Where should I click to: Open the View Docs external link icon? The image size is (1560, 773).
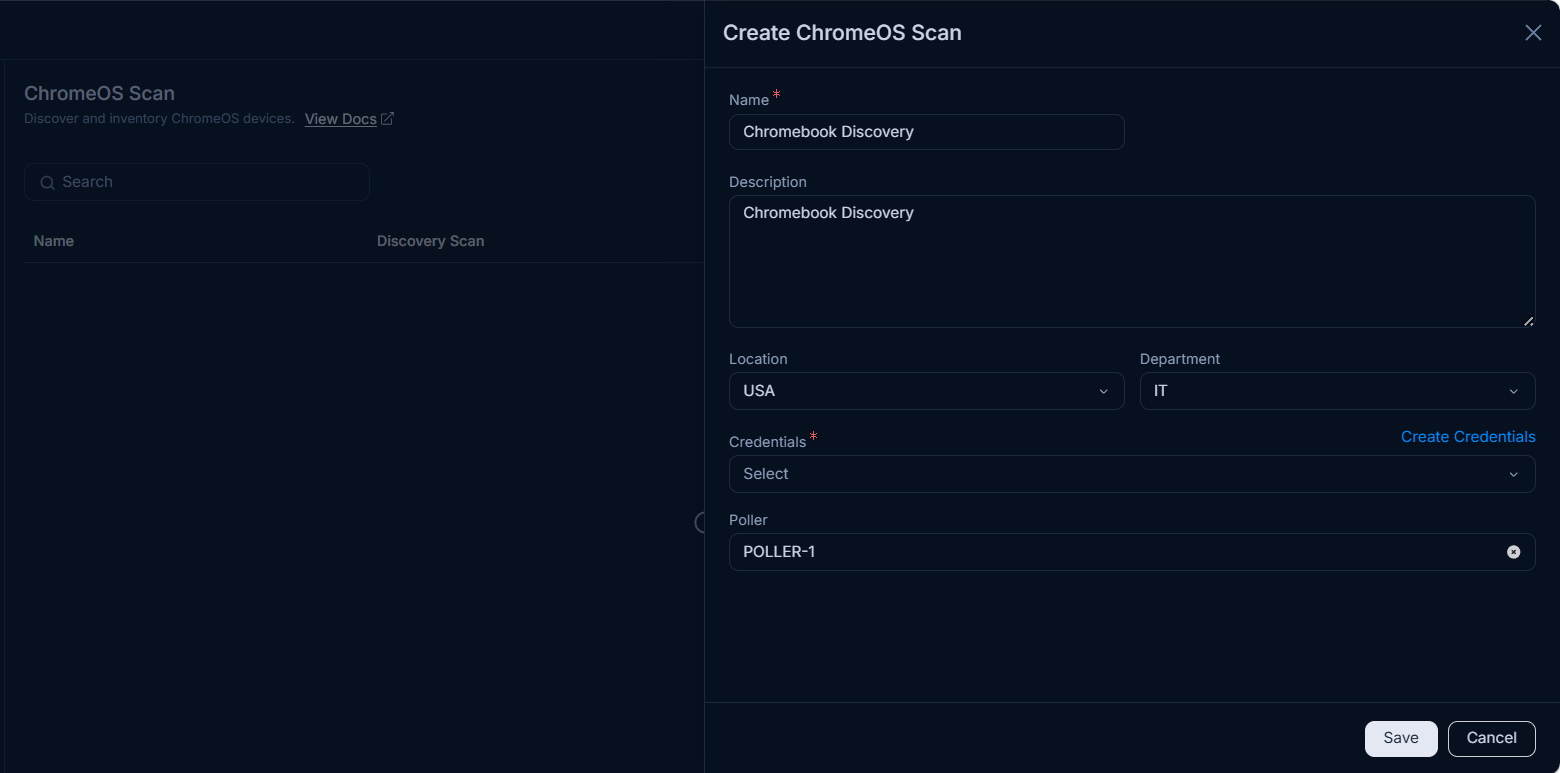387,119
